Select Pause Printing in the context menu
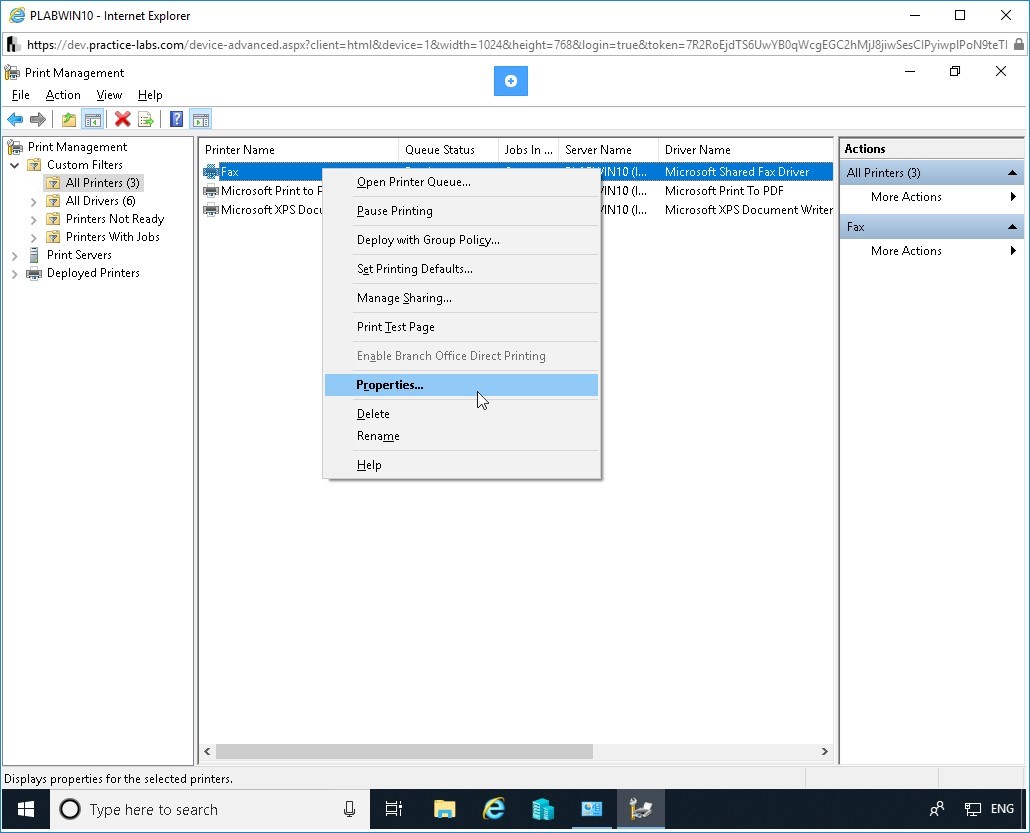The image size is (1030, 833). [x=461, y=211]
